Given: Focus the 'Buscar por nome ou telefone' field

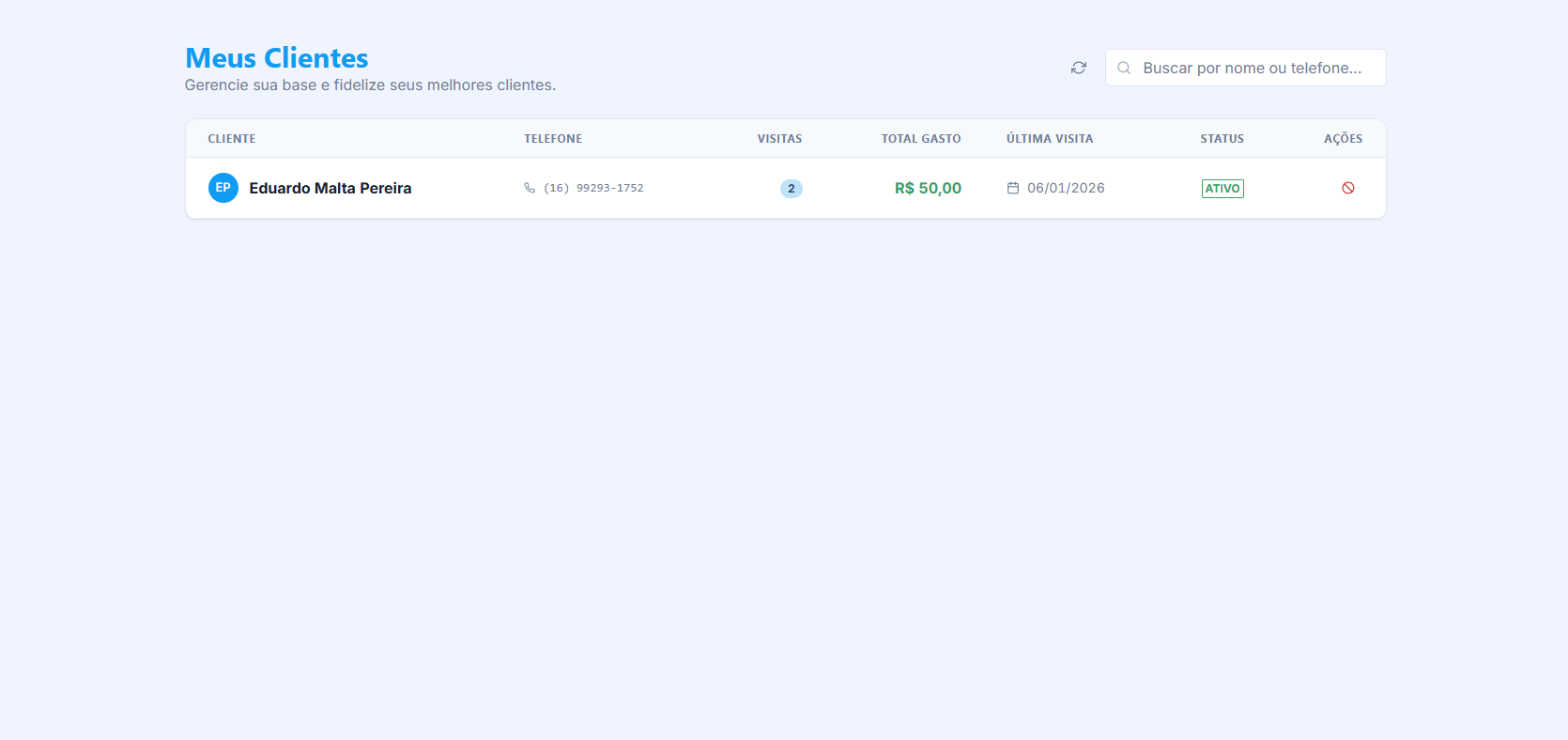Looking at the screenshot, I should (x=1252, y=68).
